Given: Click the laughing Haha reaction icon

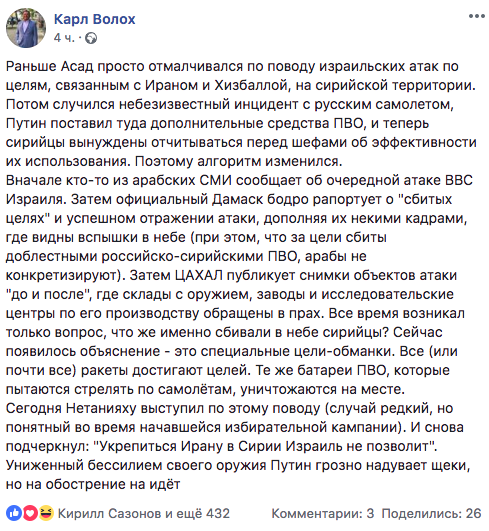Looking at the screenshot, I should [46, 514].
